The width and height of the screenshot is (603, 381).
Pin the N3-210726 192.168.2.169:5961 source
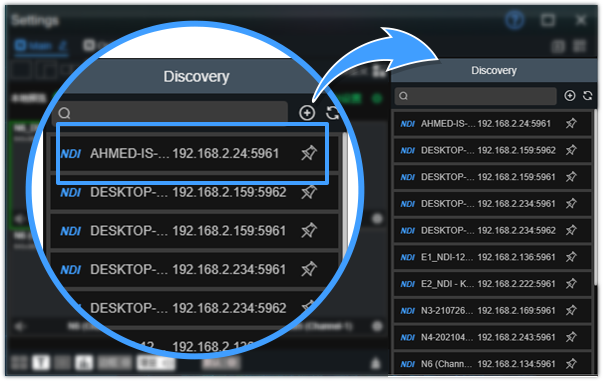coord(571,310)
